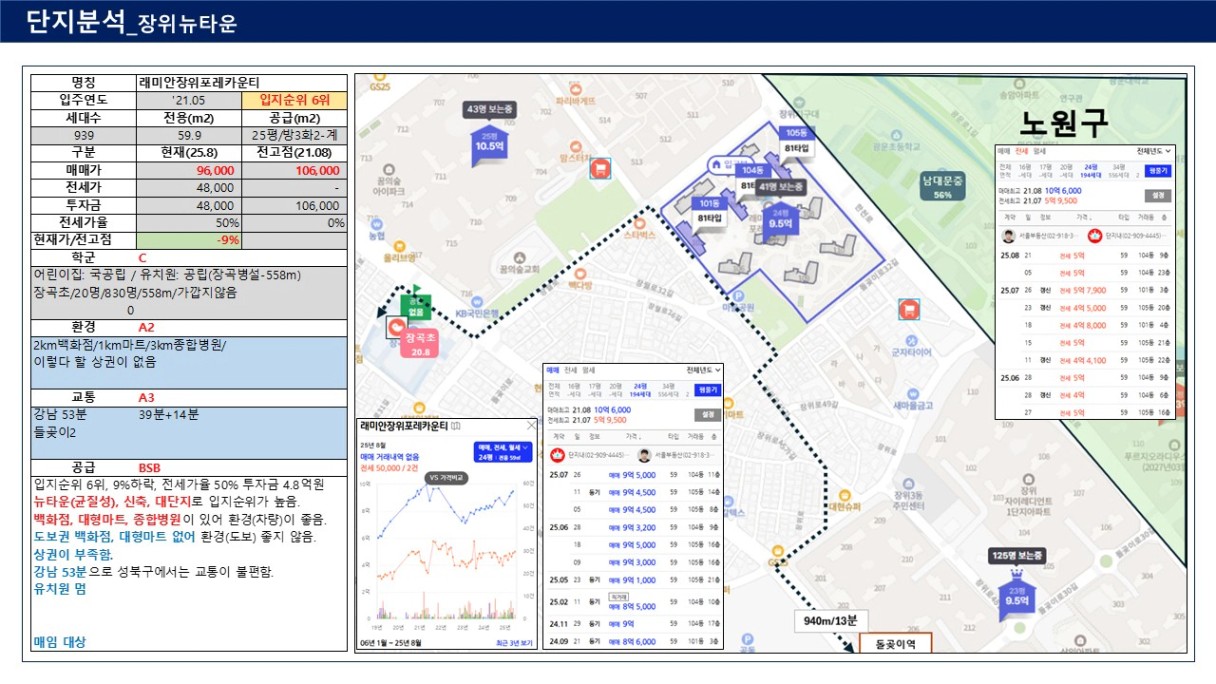Select the 매매 tab in the center transaction panel
The height and width of the screenshot is (684, 1216).
pyautogui.click(x=552, y=370)
